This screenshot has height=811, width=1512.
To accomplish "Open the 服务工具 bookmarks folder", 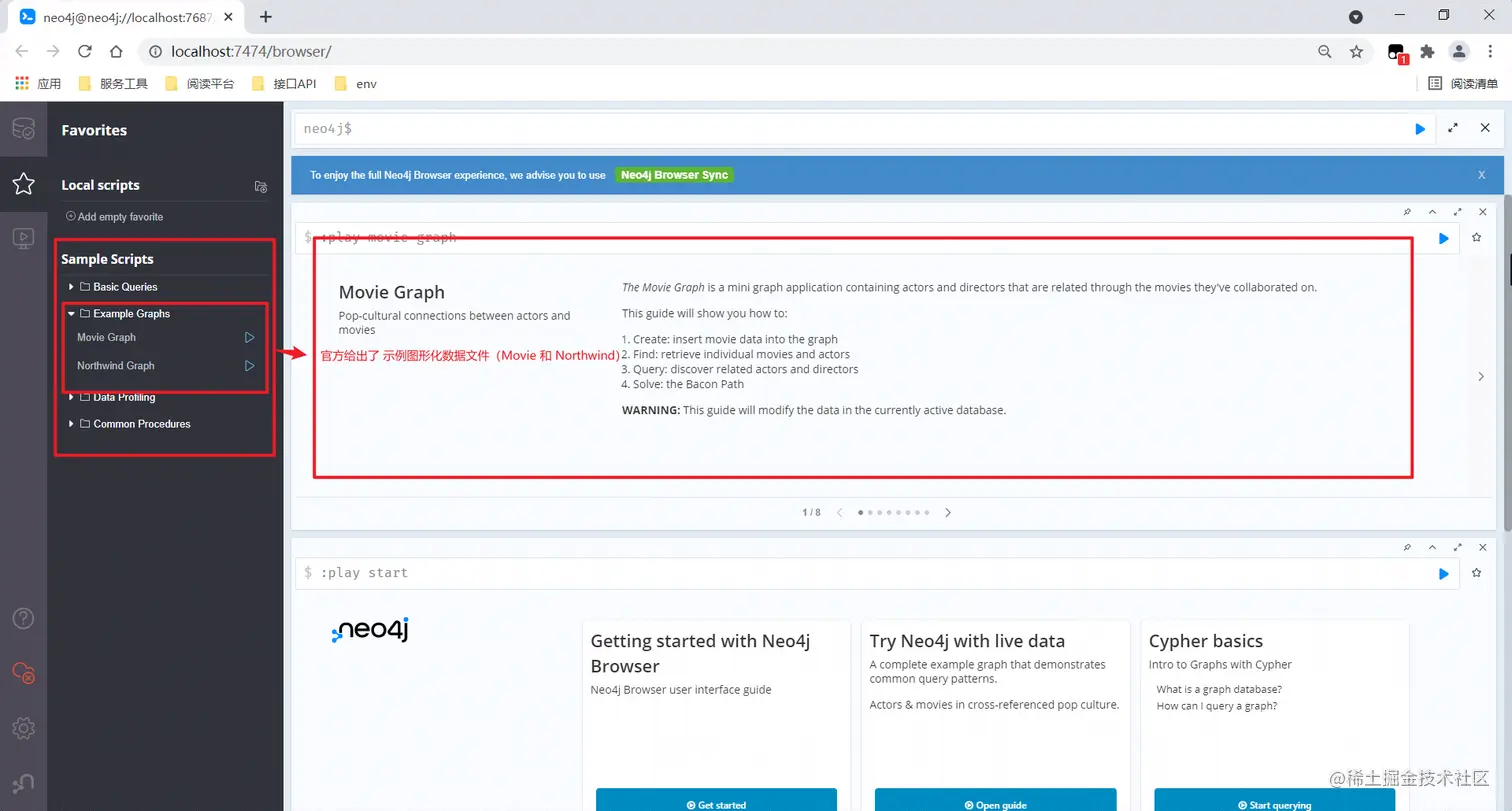I will click(x=112, y=83).
